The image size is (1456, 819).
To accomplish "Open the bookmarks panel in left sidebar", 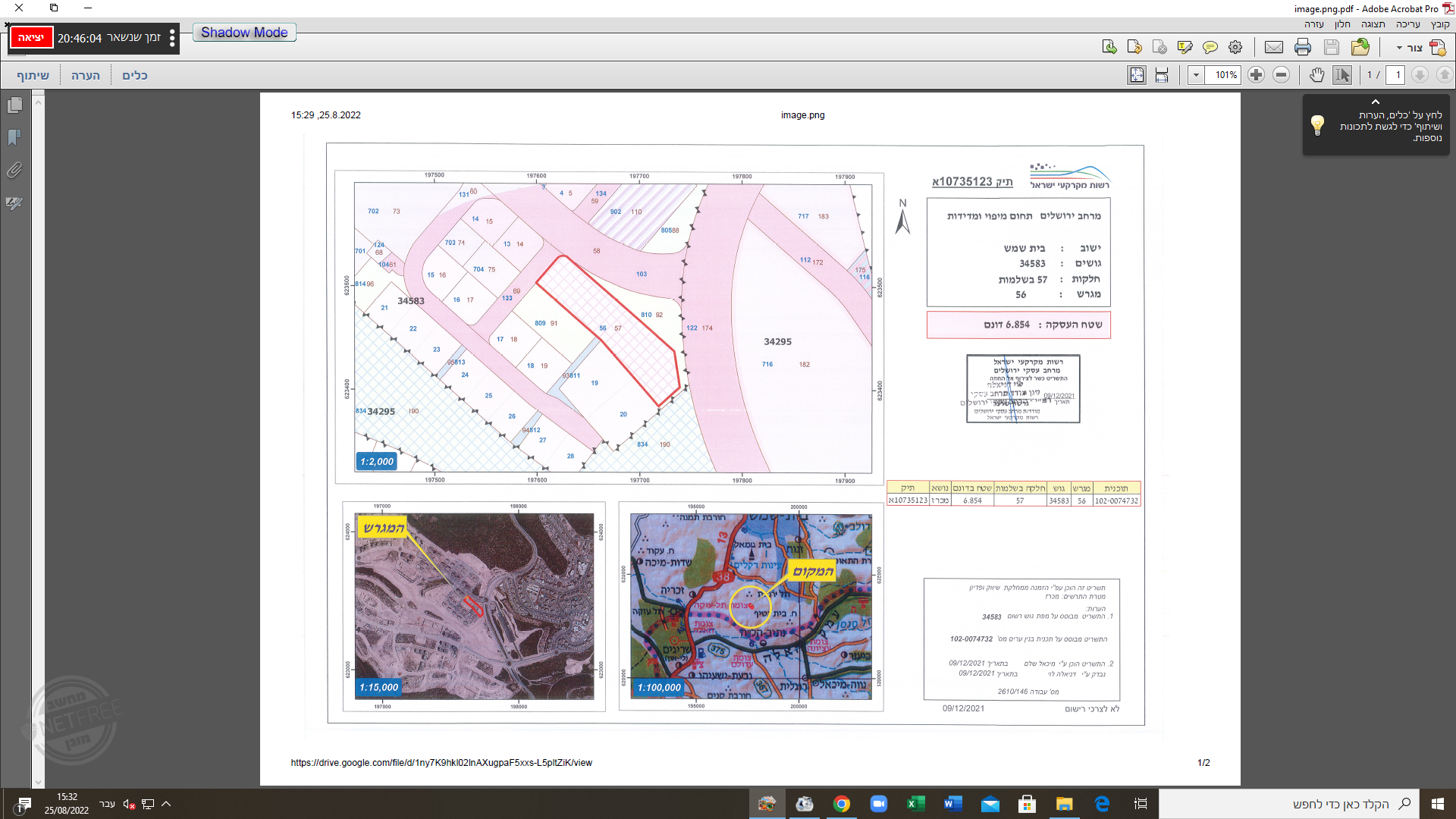I will pos(14,138).
